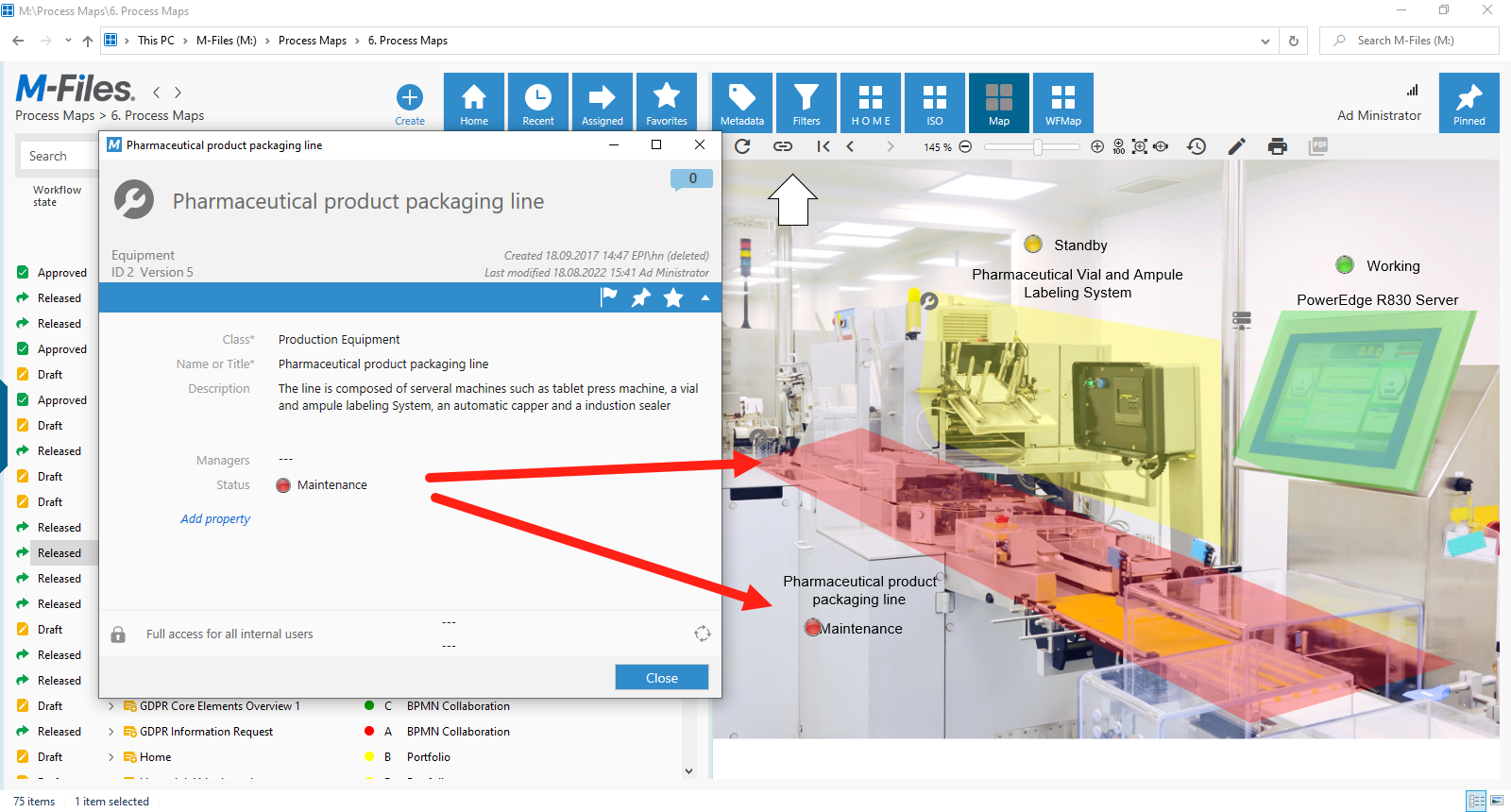Viewport: 1511px width, 812px height.
Task: Expand the GDPR Information Request row
Action: [x=111, y=732]
